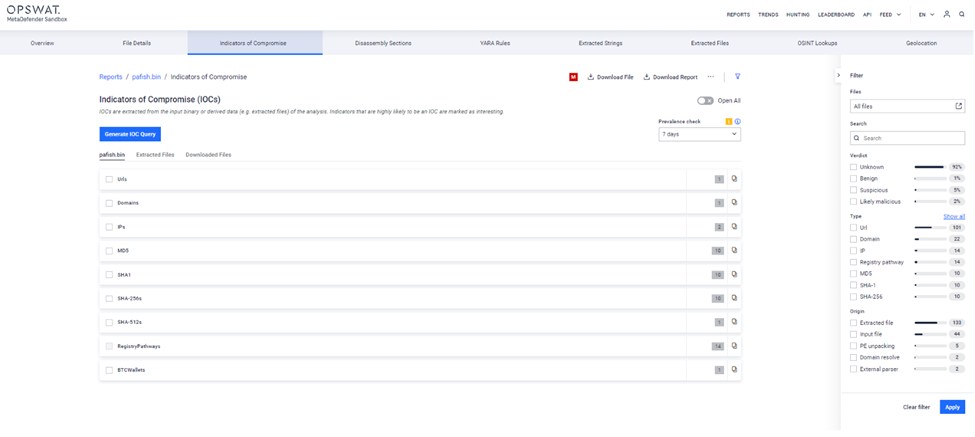Switch to the YARA Rules tab
The image size is (975, 437).
pyautogui.click(x=494, y=43)
